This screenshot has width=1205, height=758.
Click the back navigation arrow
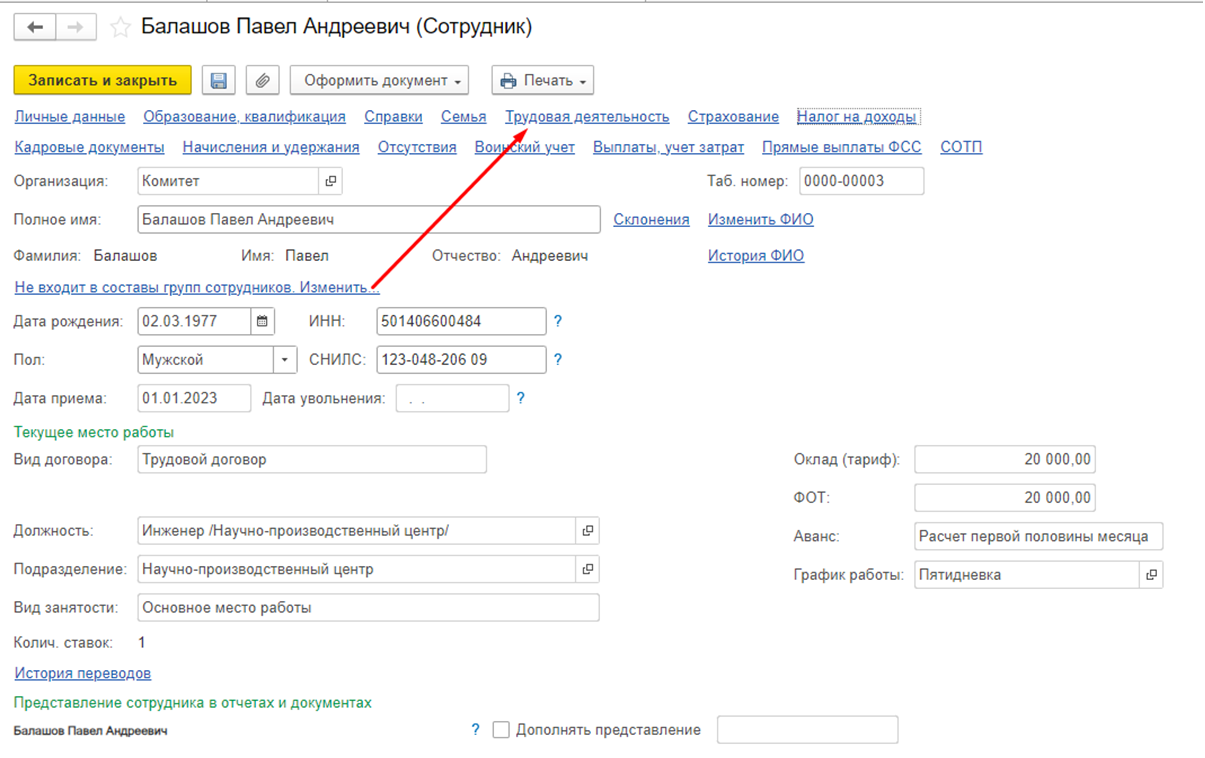coord(36,28)
